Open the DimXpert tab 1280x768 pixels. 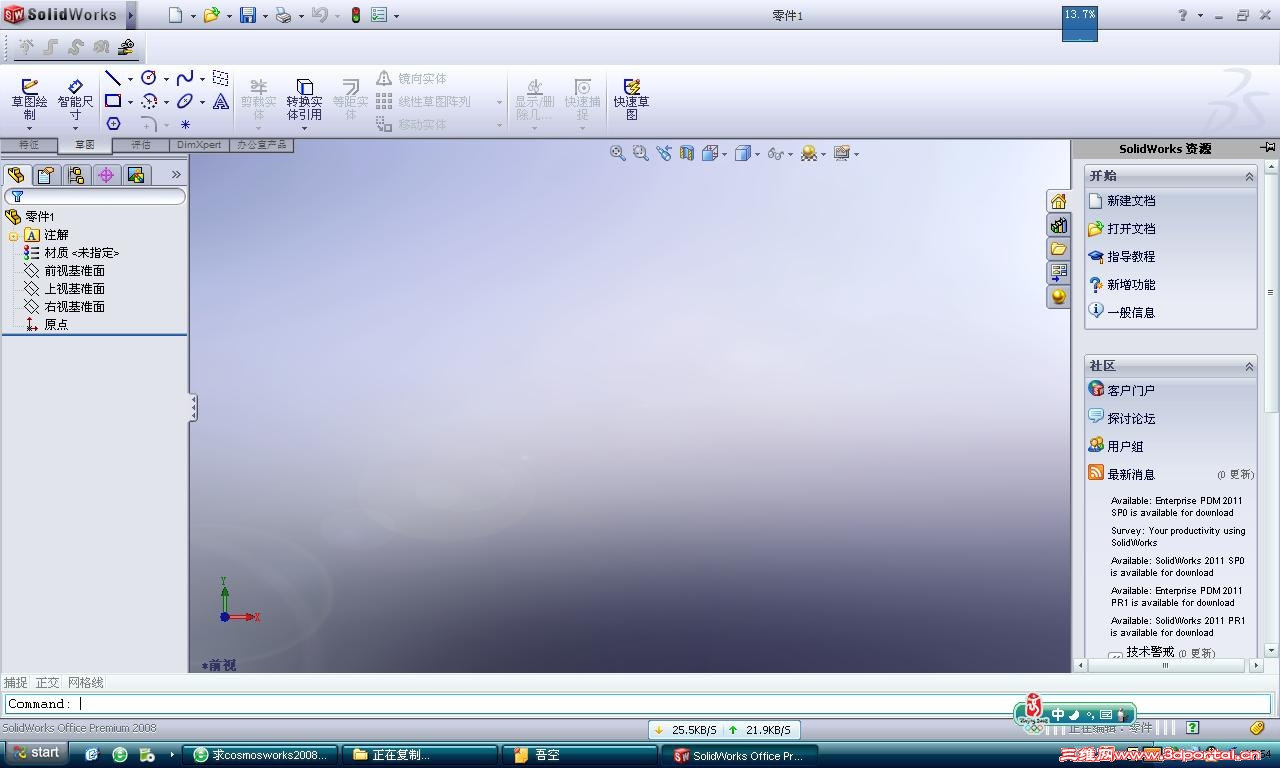coord(198,144)
